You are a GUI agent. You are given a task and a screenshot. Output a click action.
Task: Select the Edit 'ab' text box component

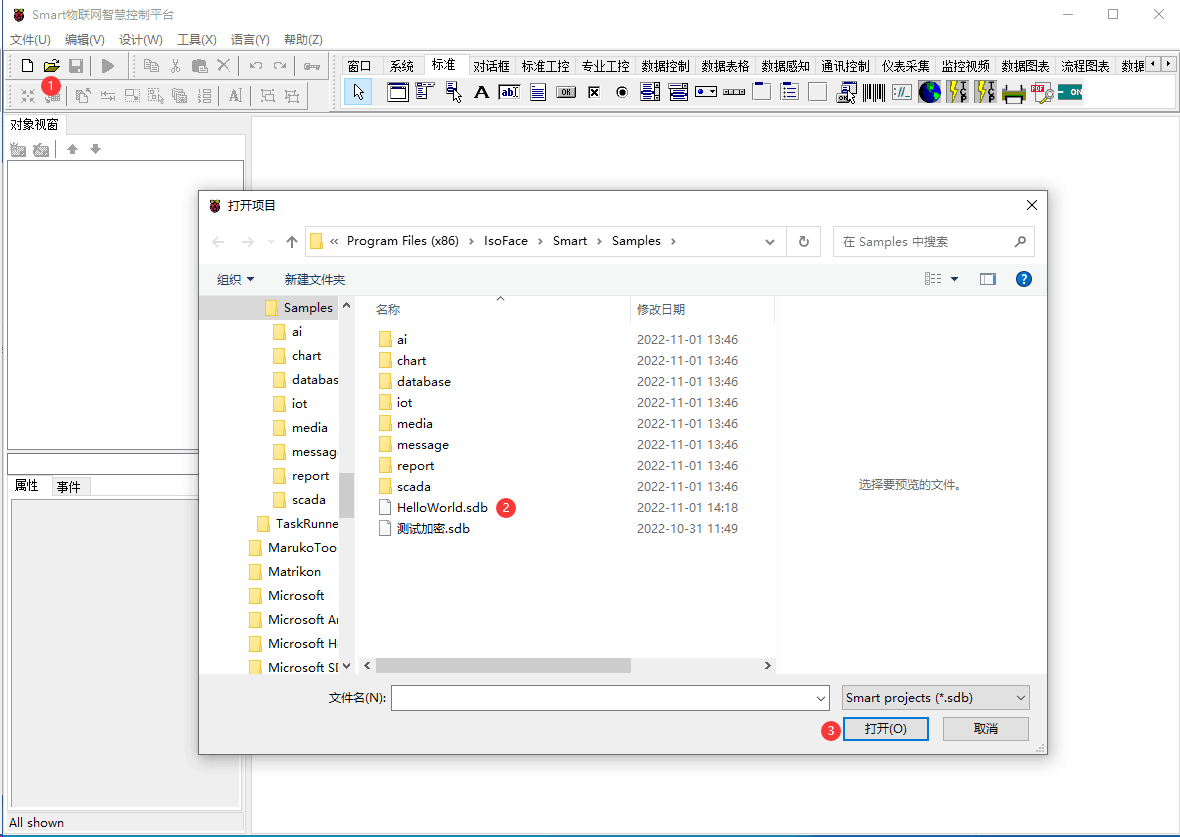pos(509,93)
